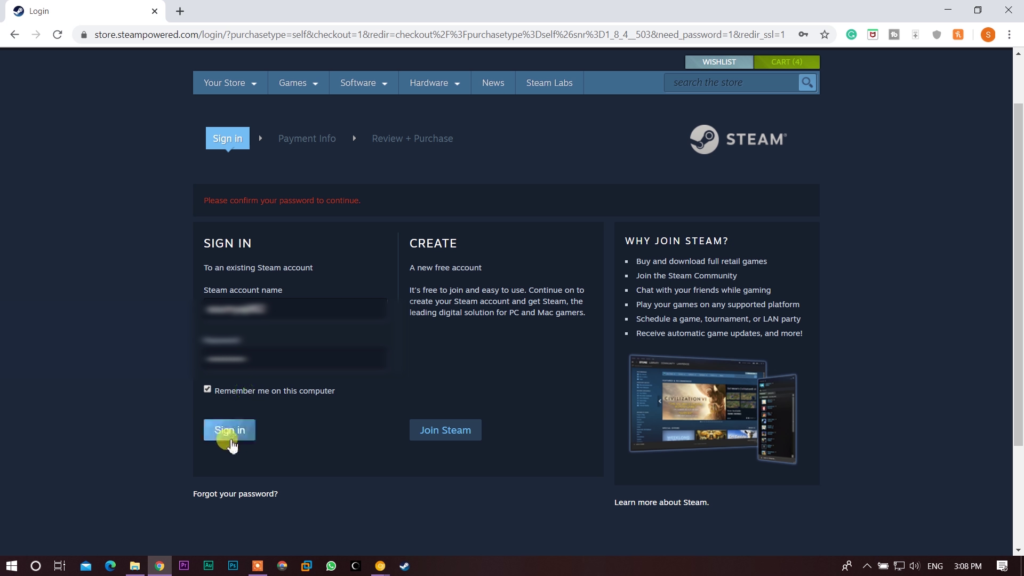The height and width of the screenshot is (576, 1024).
Task: Open the News menu item
Action: [x=493, y=83]
